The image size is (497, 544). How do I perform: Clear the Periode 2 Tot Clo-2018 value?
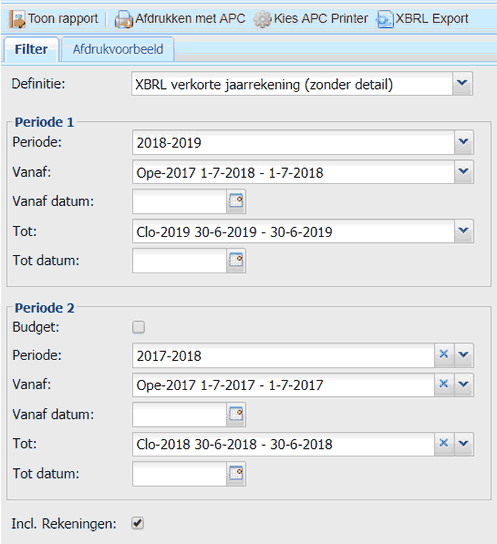[x=444, y=444]
